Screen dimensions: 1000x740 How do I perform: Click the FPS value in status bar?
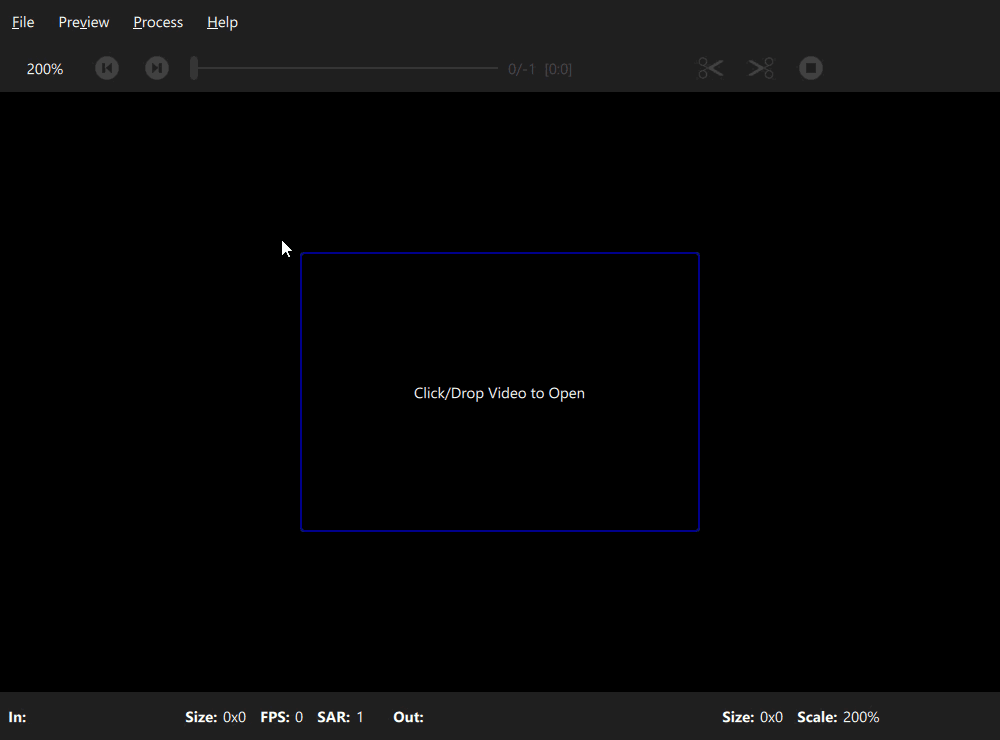click(298, 717)
